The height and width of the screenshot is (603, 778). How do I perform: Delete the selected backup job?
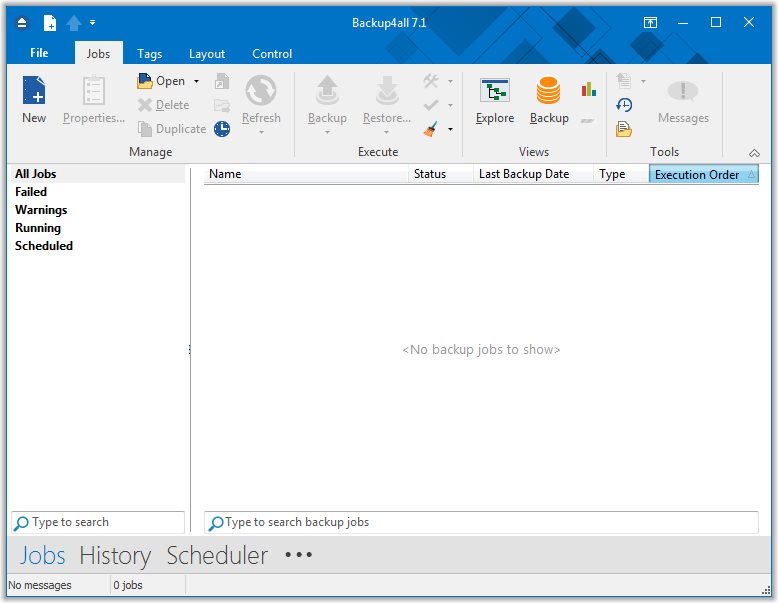(164, 105)
